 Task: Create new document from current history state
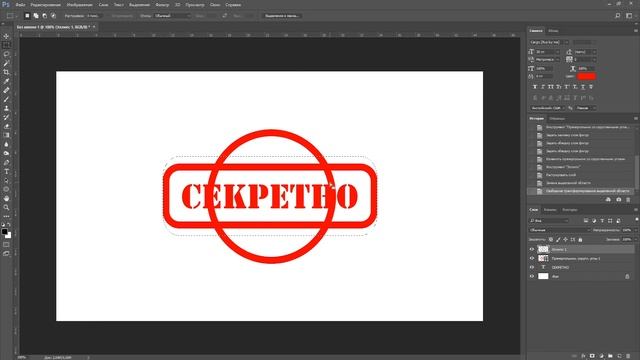click(x=608, y=200)
